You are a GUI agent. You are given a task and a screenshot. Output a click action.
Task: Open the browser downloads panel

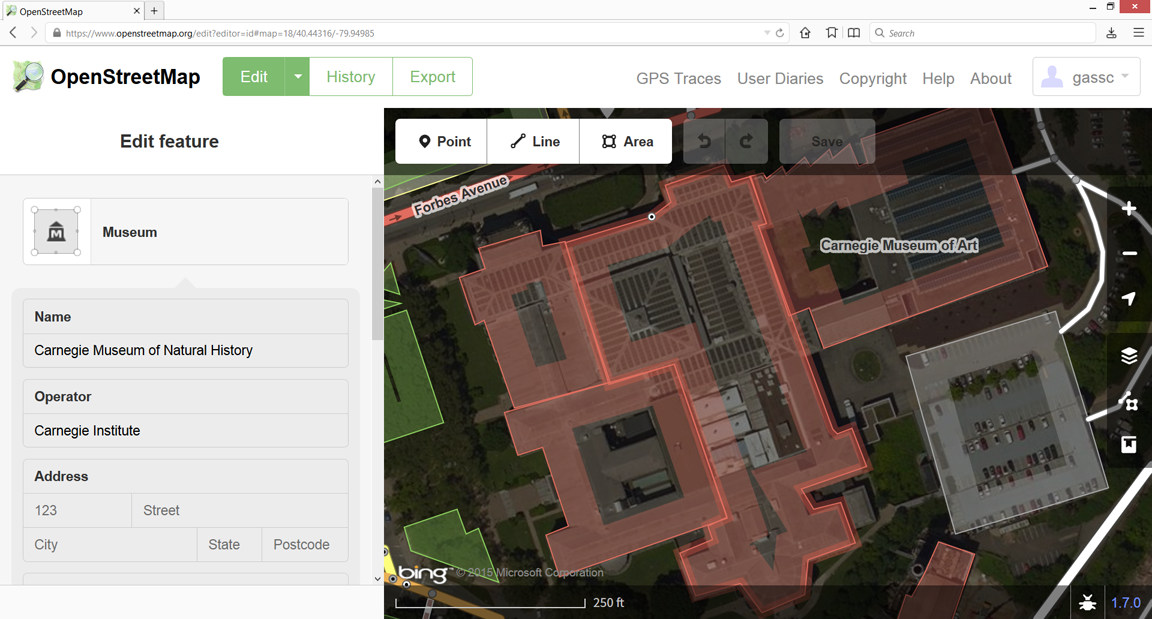(1112, 33)
